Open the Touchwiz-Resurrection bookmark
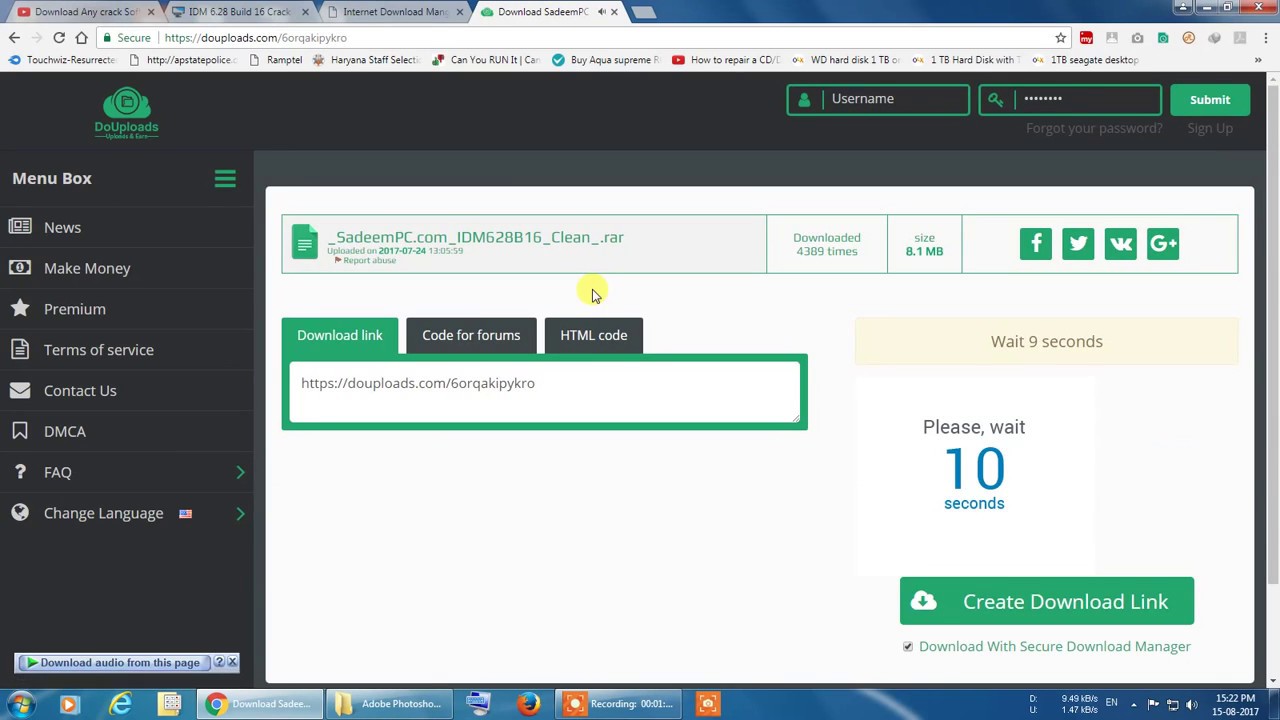The image size is (1280, 720). coord(62,60)
